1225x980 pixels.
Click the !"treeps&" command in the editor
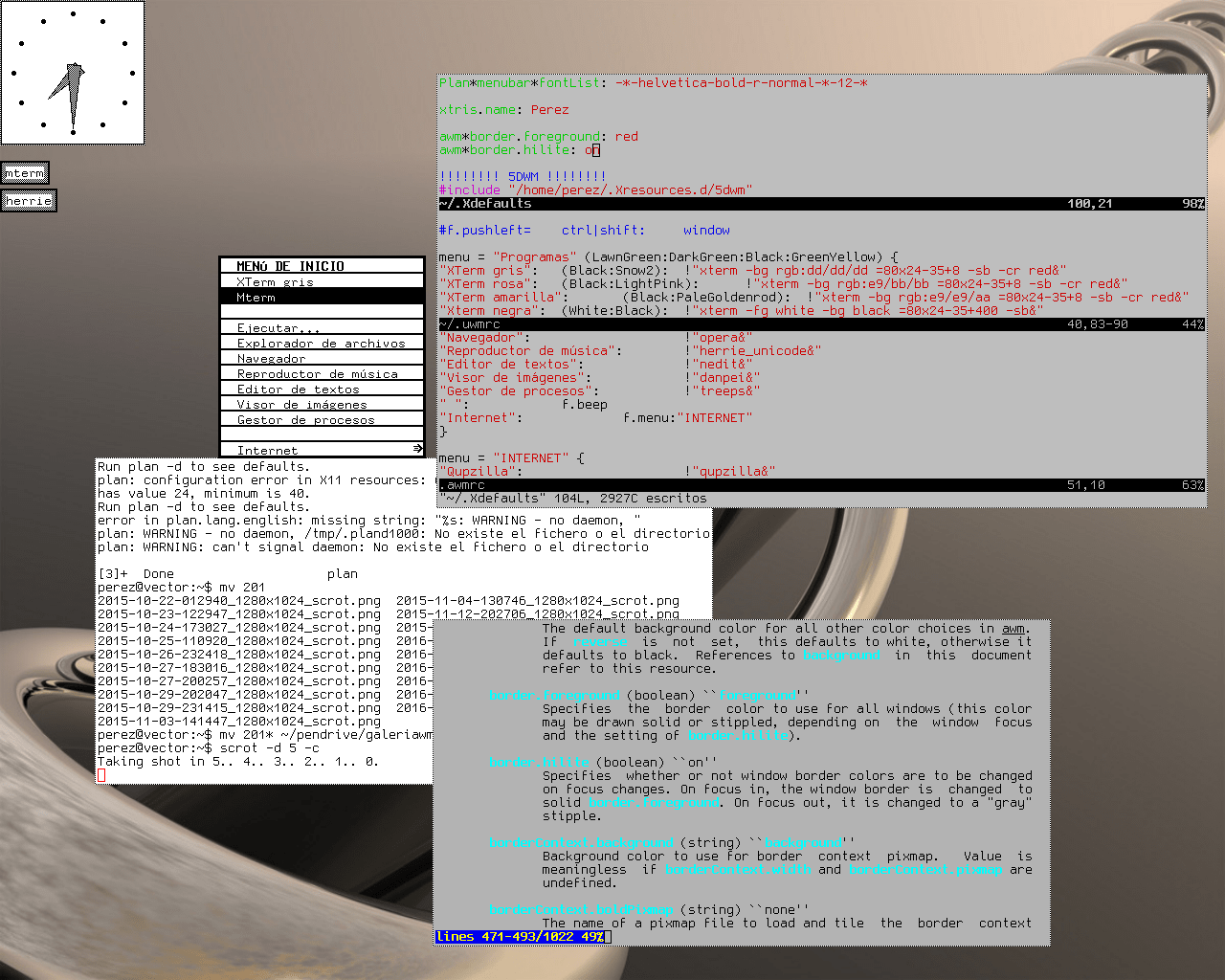pyautogui.click(x=723, y=391)
